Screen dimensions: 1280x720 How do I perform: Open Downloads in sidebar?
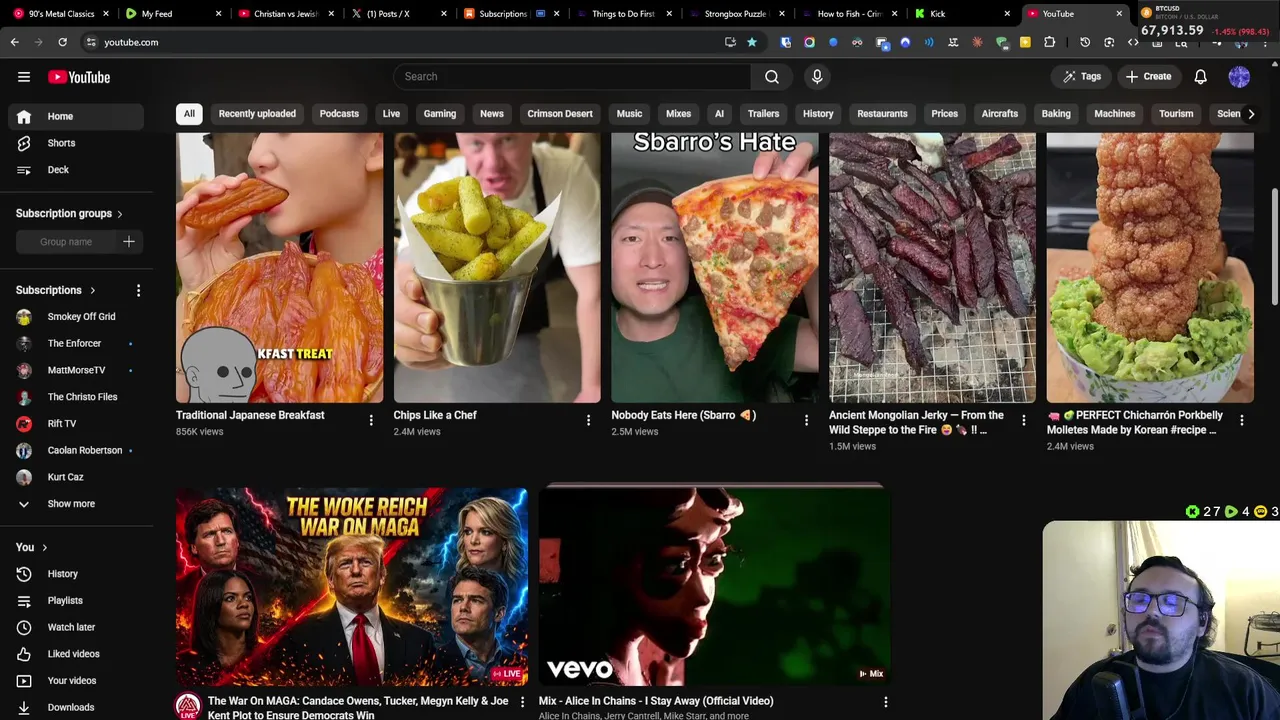coord(76,707)
